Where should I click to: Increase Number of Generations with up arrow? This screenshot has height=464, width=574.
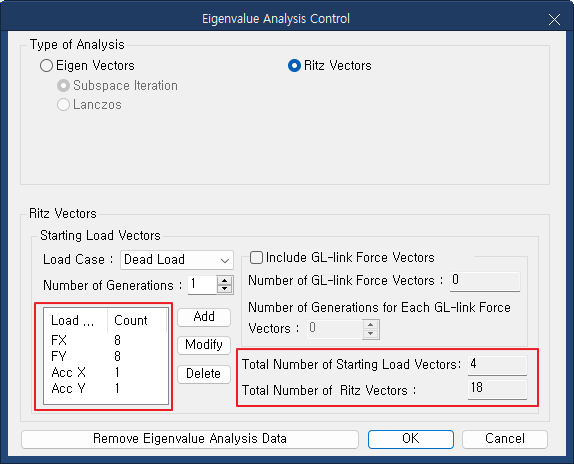224,280
